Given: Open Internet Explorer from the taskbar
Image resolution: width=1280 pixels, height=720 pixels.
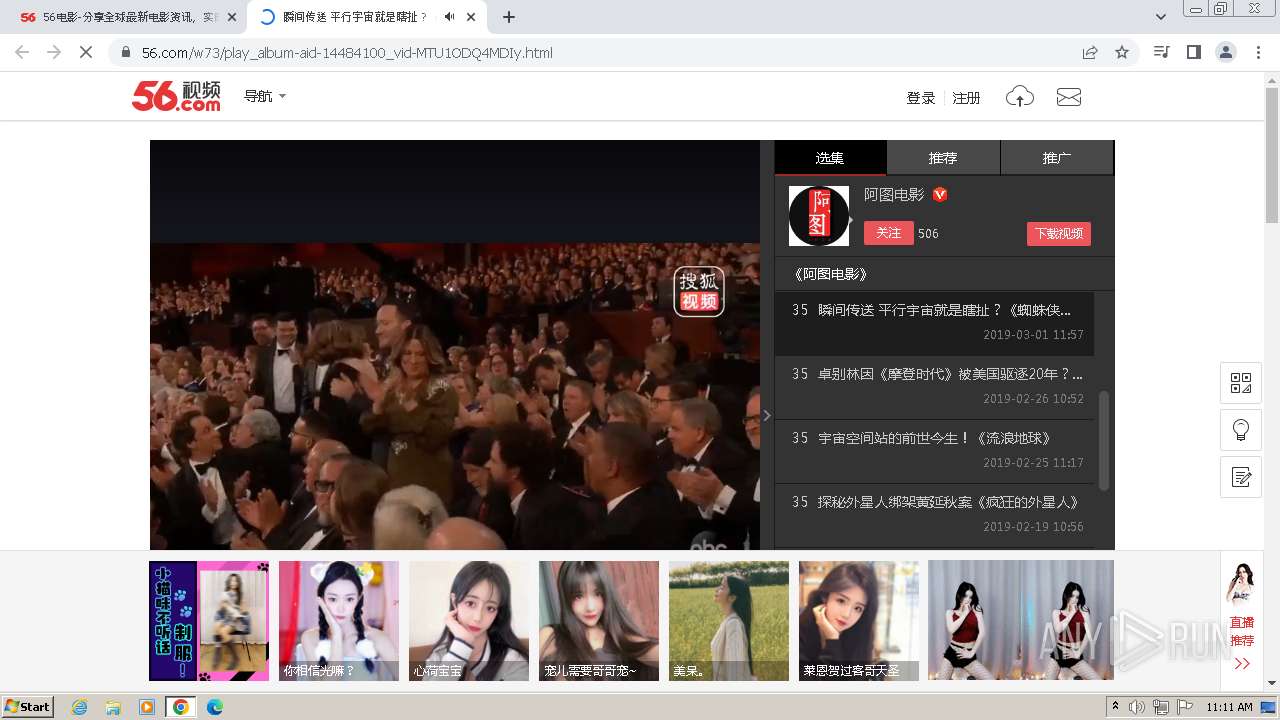Looking at the screenshot, I should click(79, 707).
